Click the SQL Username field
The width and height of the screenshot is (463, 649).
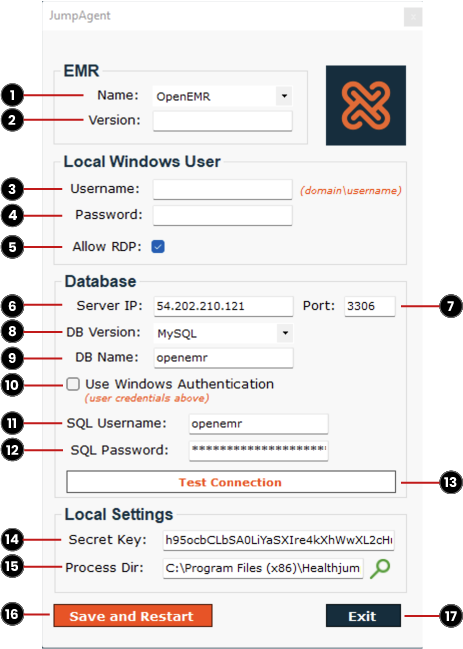[x=259, y=424]
